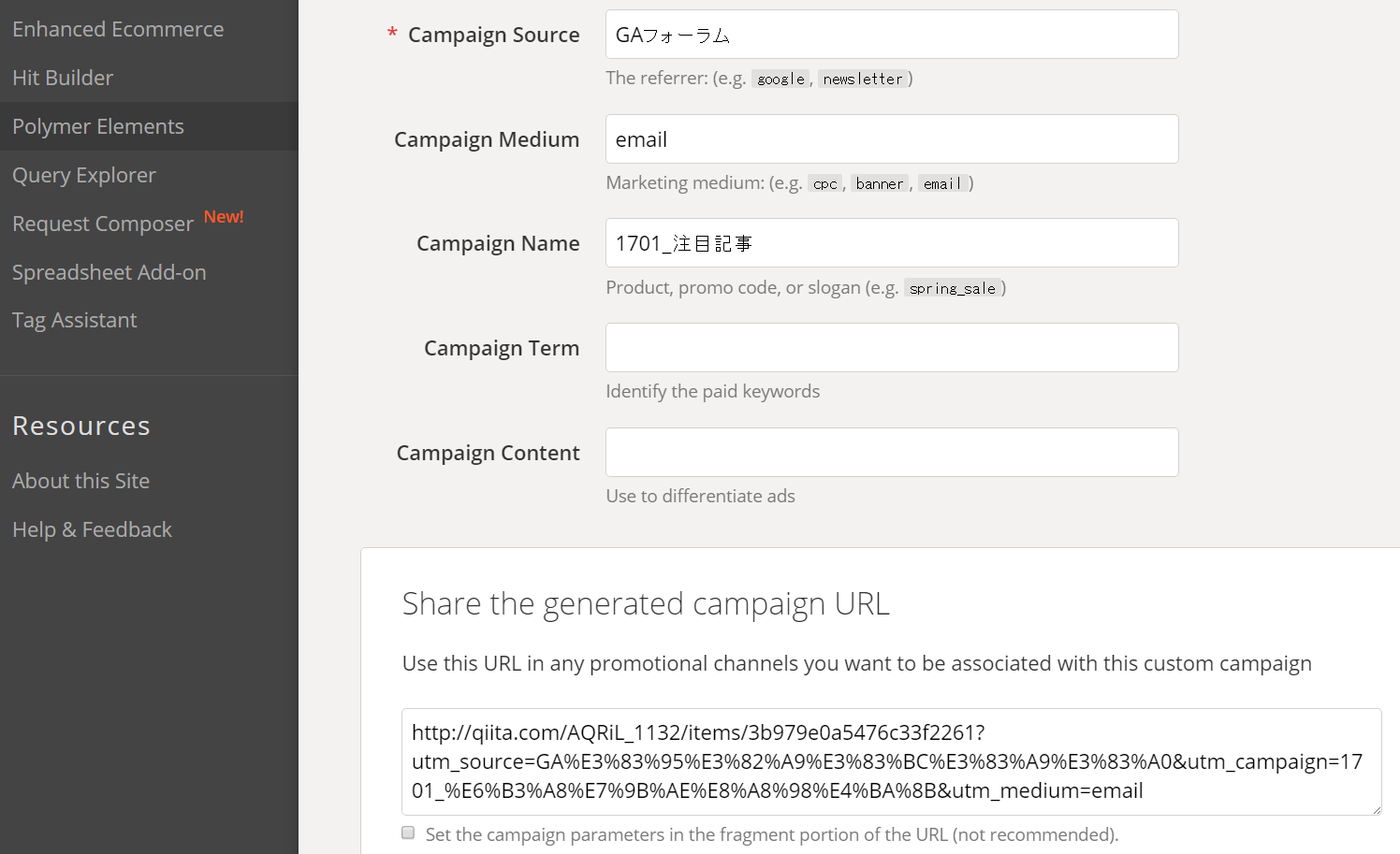Click the empty Campaign Content field

coord(891,452)
